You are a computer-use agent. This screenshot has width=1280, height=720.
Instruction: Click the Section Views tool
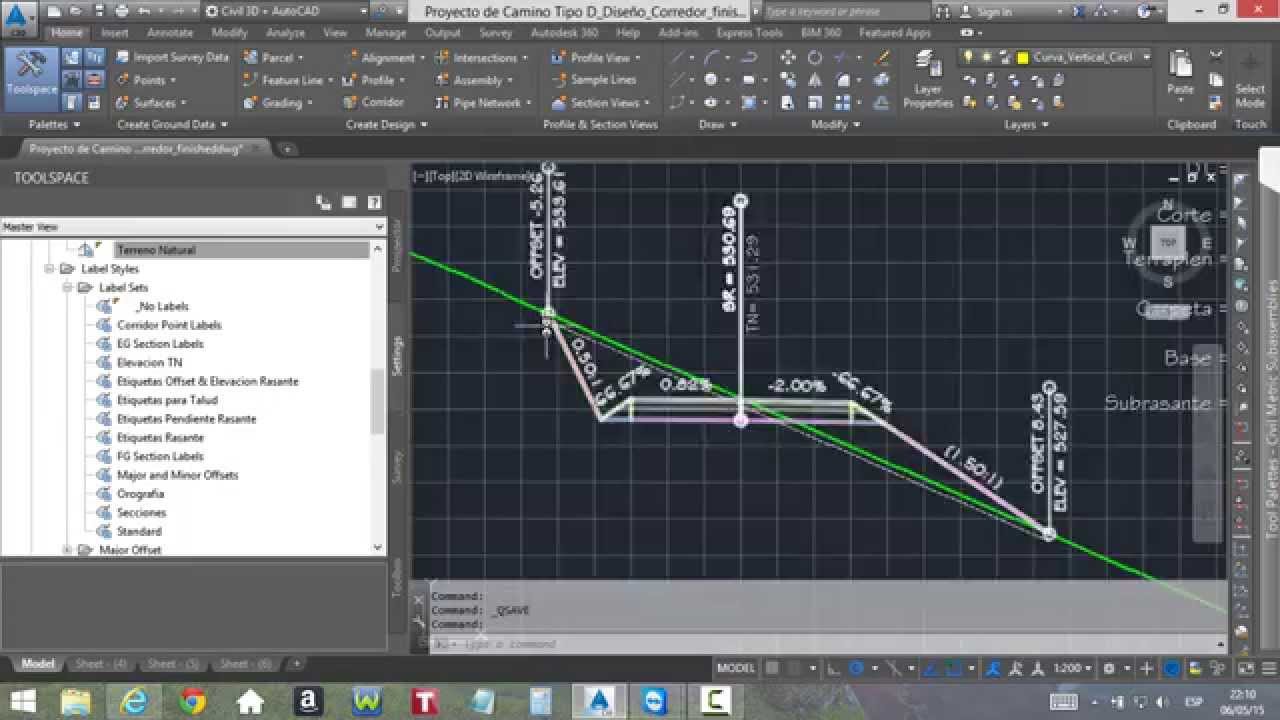[x=600, y=102]
